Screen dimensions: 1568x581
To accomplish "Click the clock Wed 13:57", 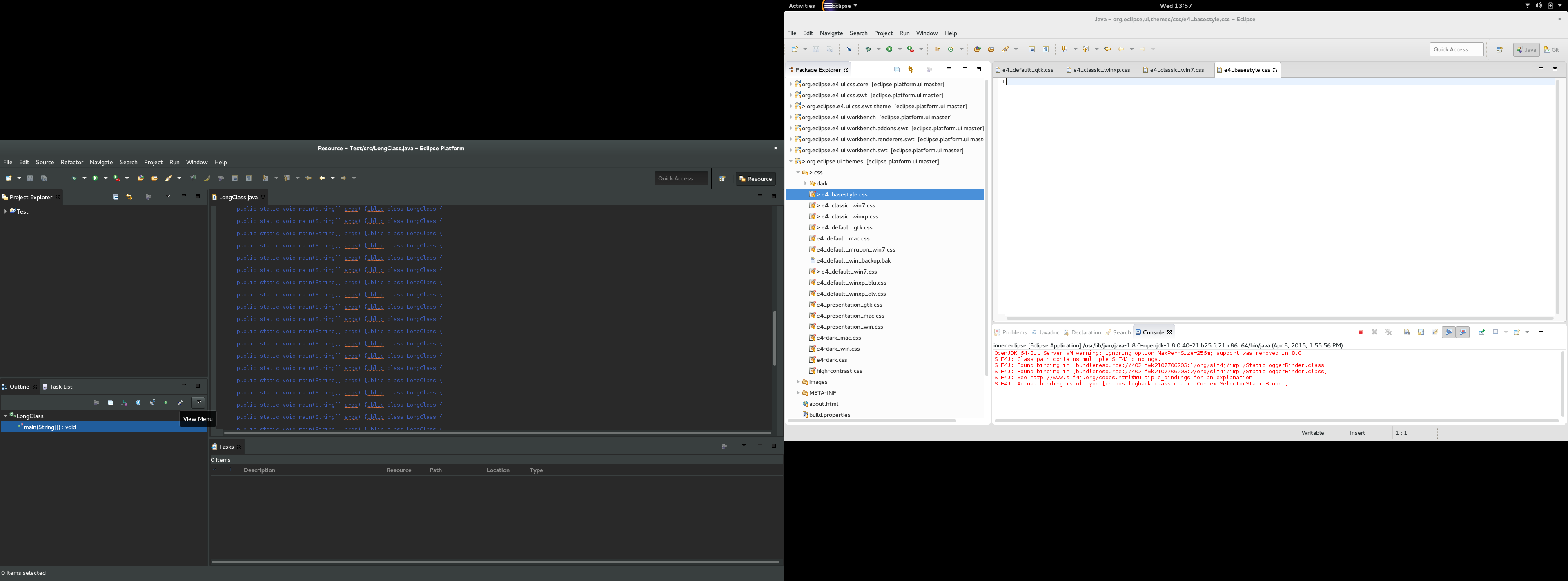I will point(1176,5).
